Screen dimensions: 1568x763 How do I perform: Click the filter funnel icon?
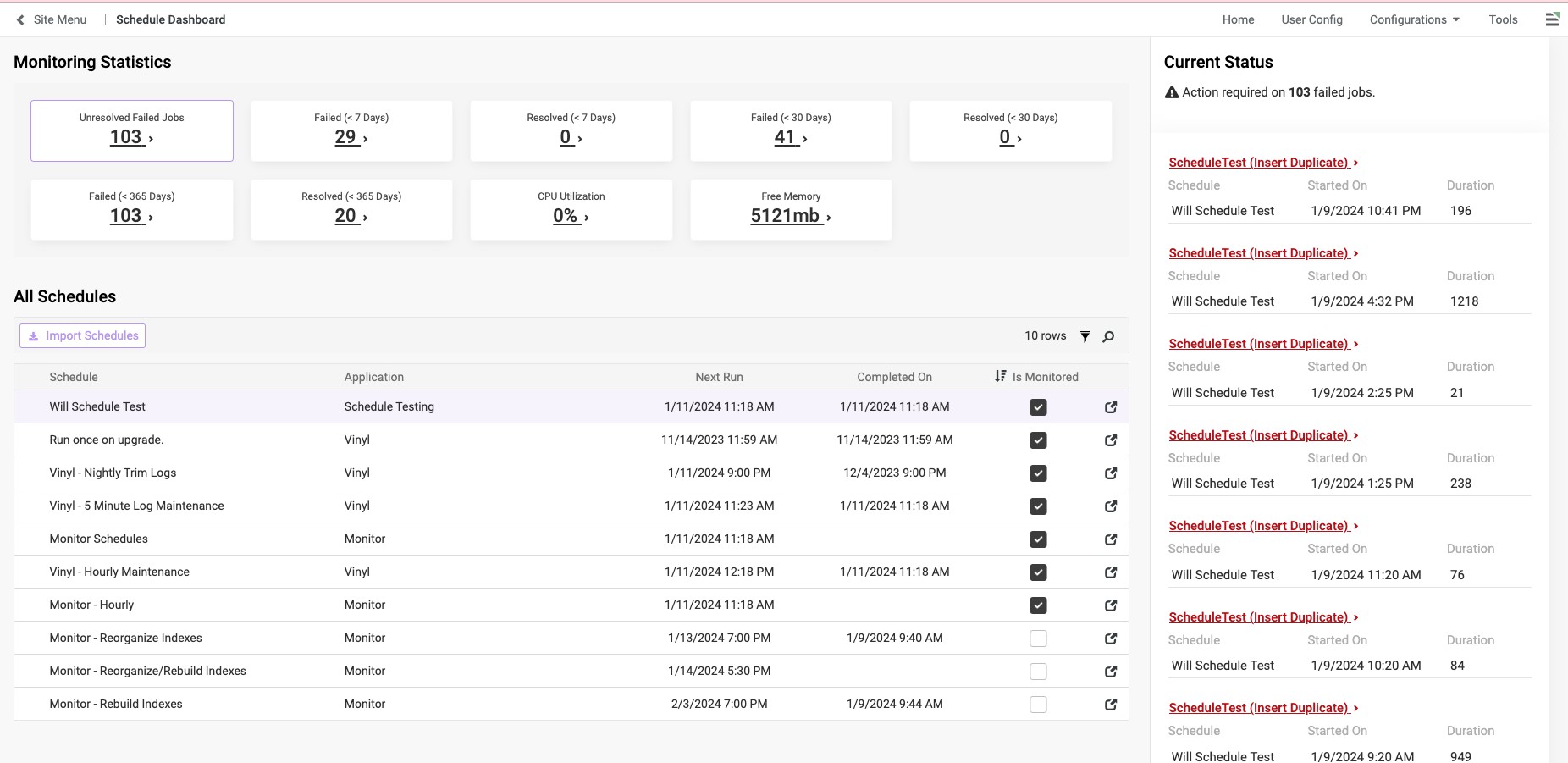coord(1085,336)
